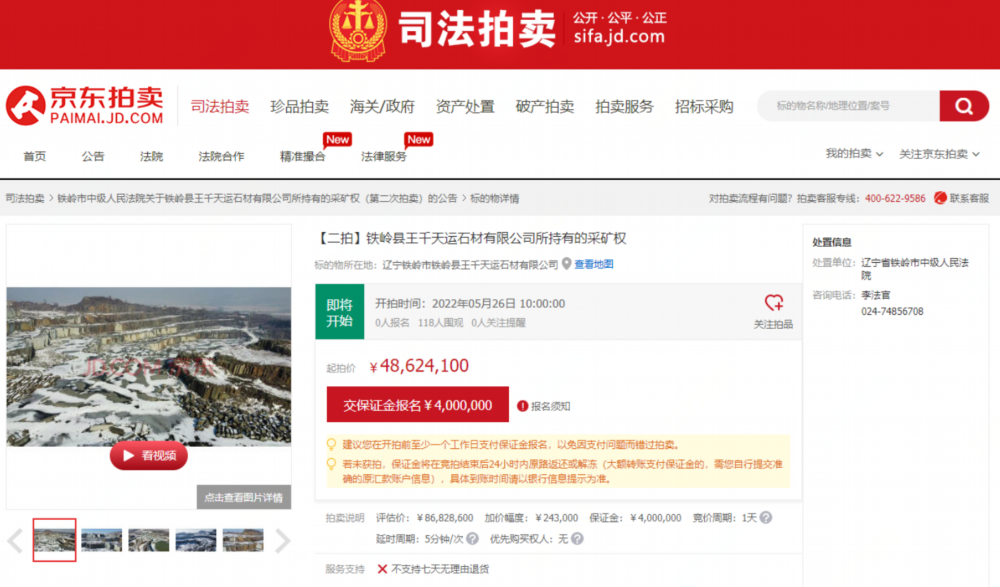The image size is (1000, 587).
Task: Click breadcrumb court announcement link
Action: click(x=257, y=198)
